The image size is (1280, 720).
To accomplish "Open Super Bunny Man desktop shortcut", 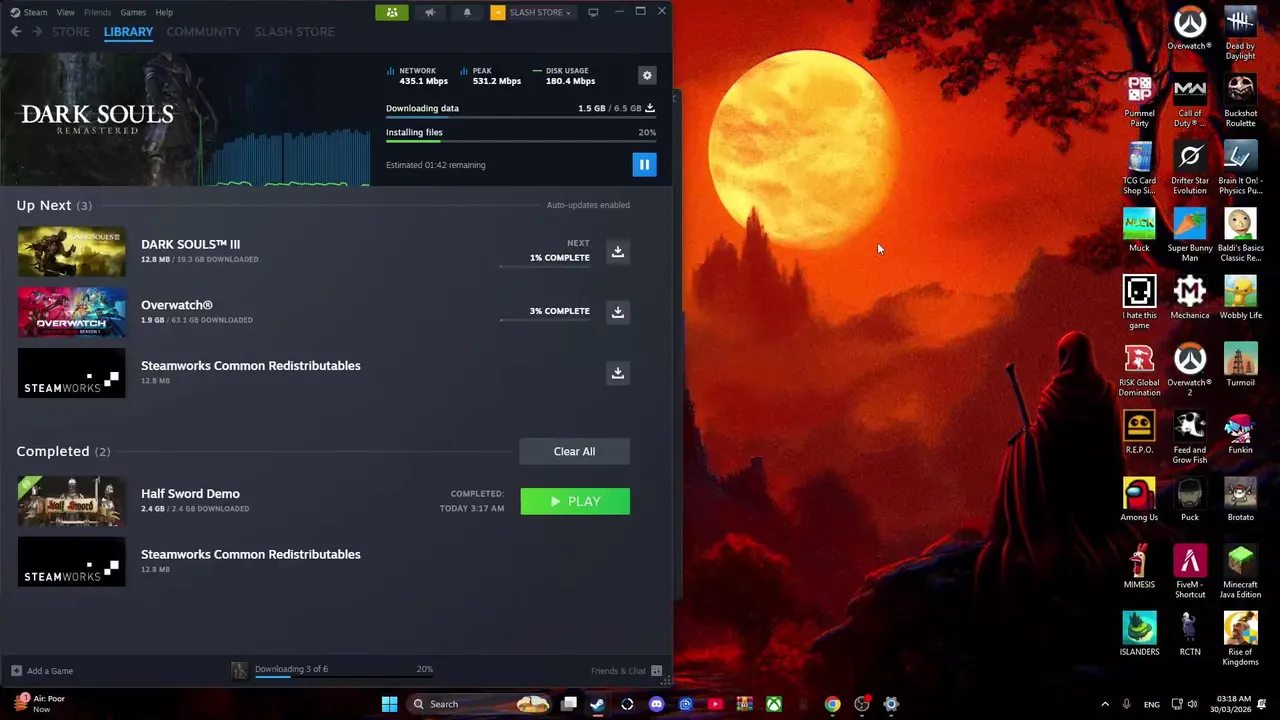I will [x=1189, y=235].
